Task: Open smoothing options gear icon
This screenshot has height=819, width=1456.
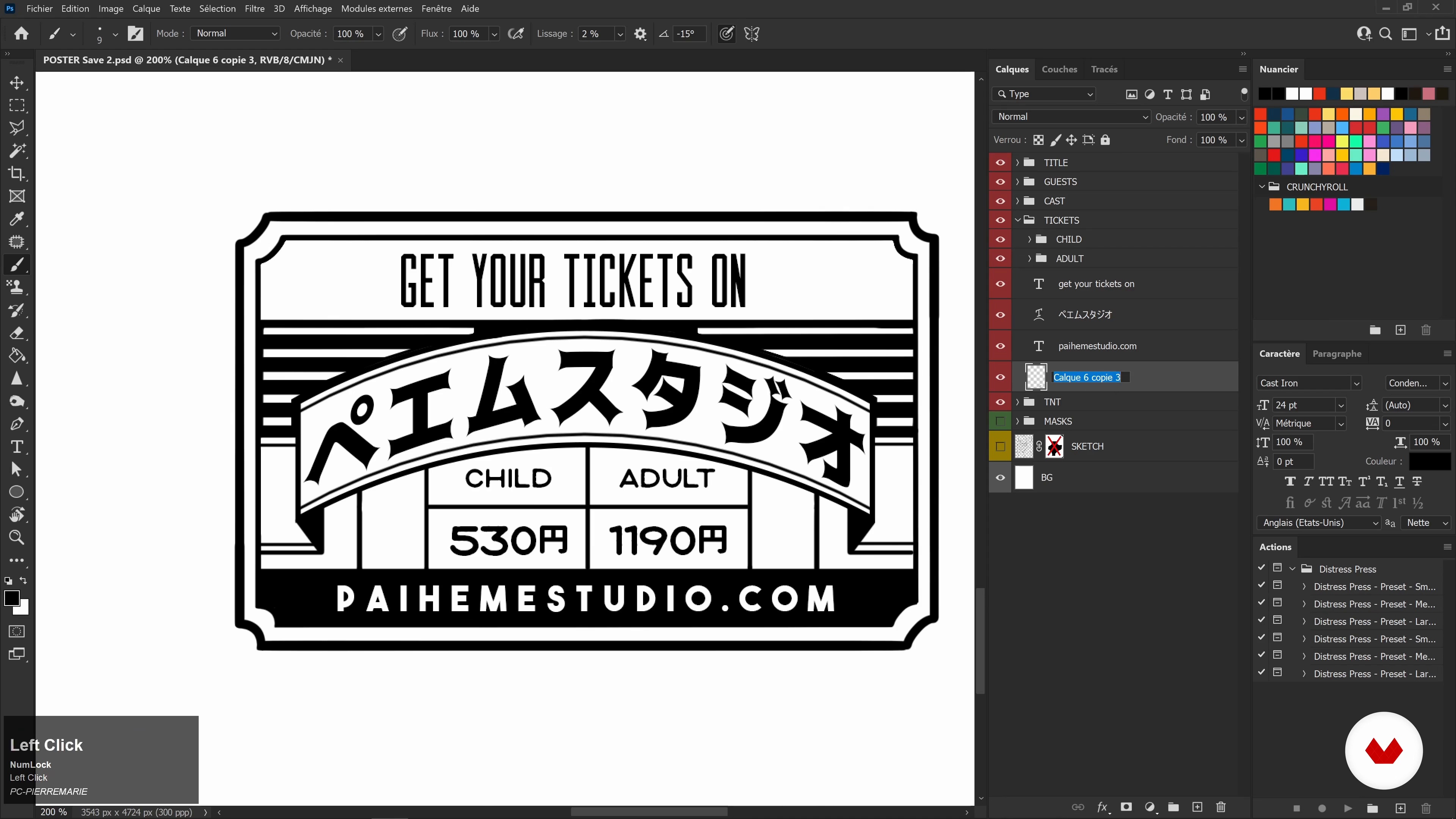Action: [640, 34]
